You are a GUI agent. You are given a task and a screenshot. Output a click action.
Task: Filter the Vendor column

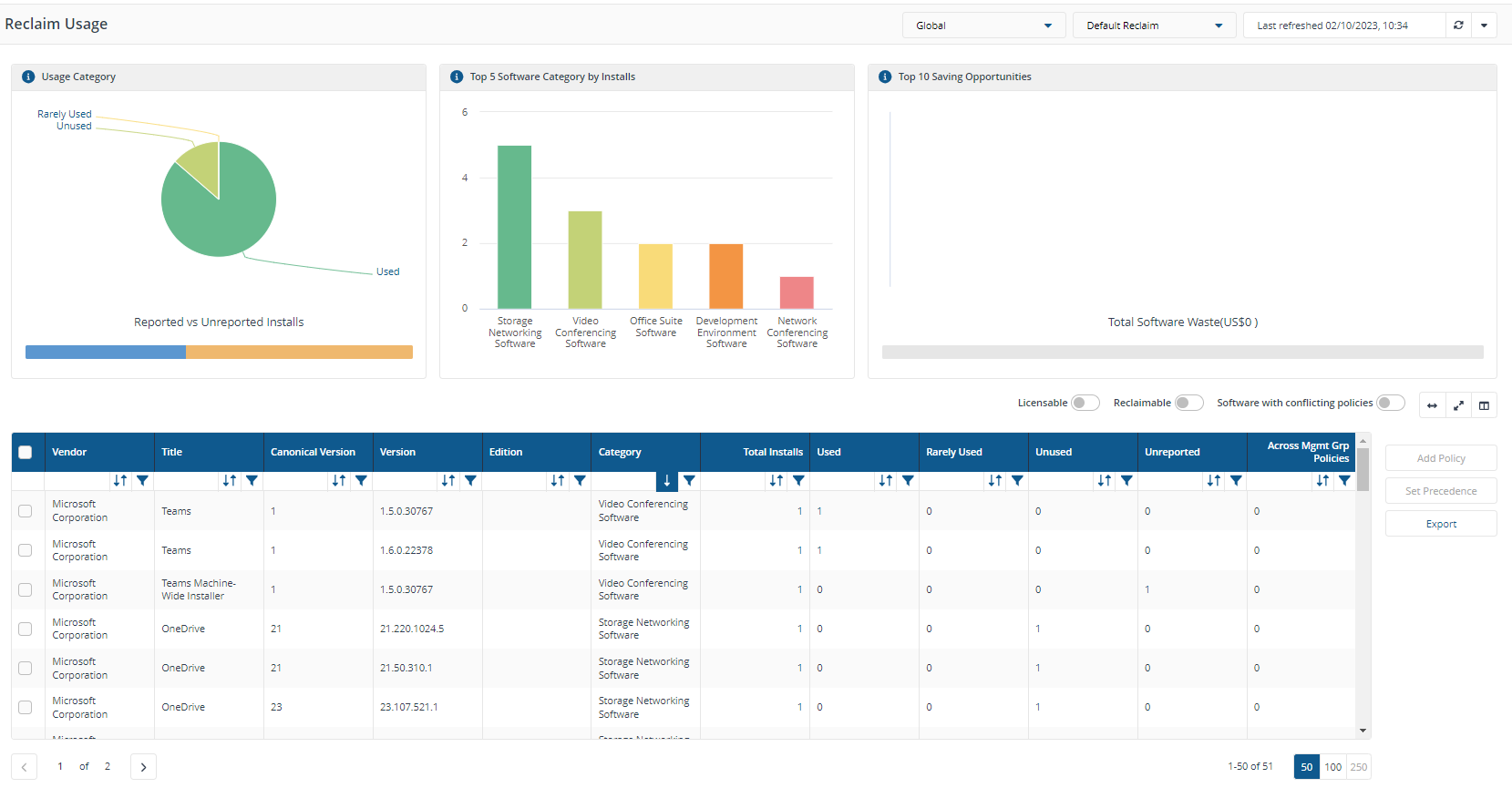coord(142,480)
